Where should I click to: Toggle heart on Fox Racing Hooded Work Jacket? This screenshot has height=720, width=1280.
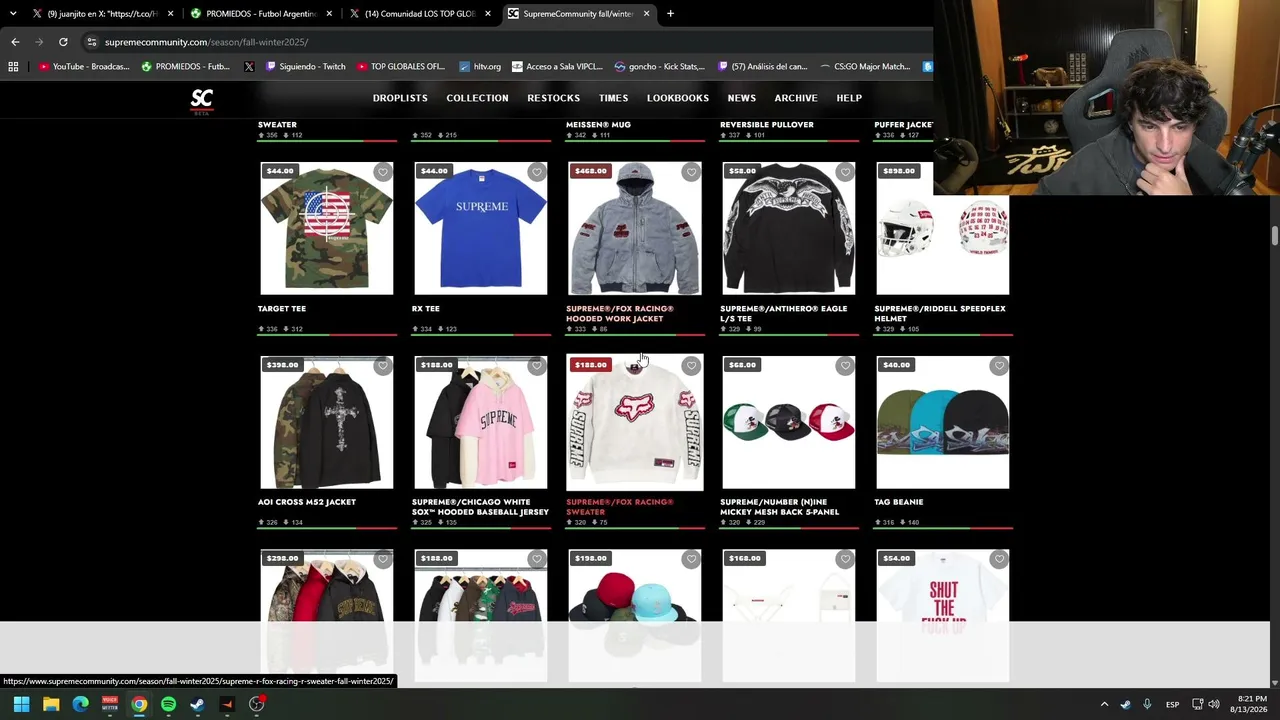coord(691,172)
